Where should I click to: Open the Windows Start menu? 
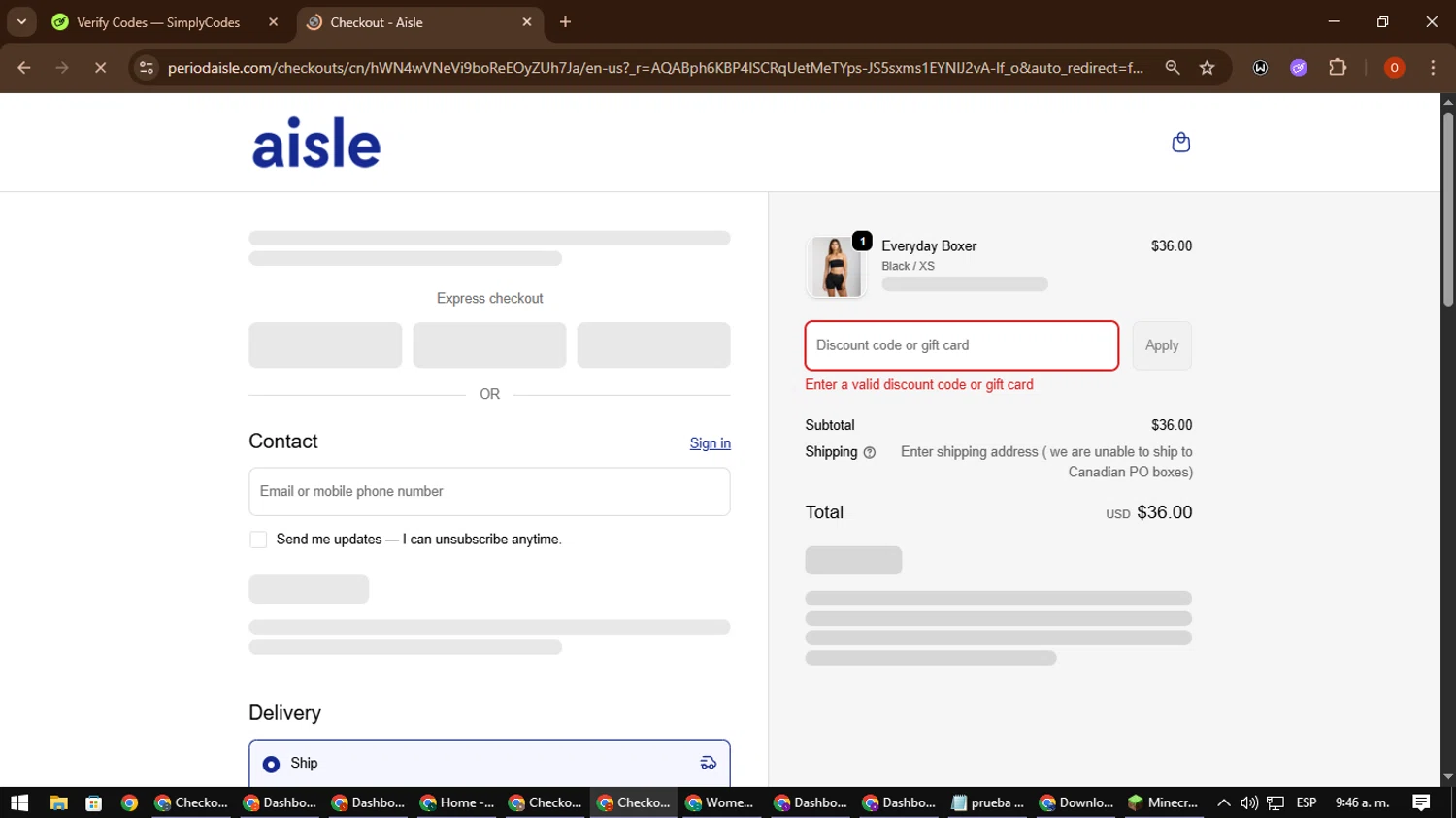click(x=19, y=802)
